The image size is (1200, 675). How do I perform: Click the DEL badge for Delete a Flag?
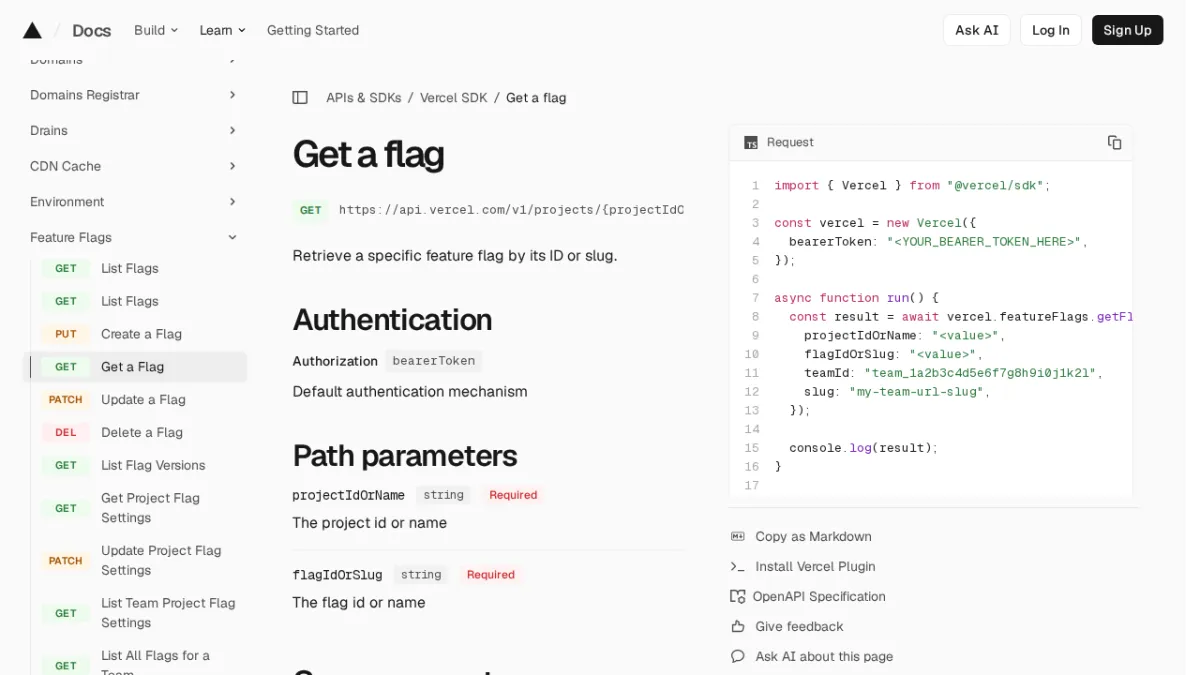(66, 432)
